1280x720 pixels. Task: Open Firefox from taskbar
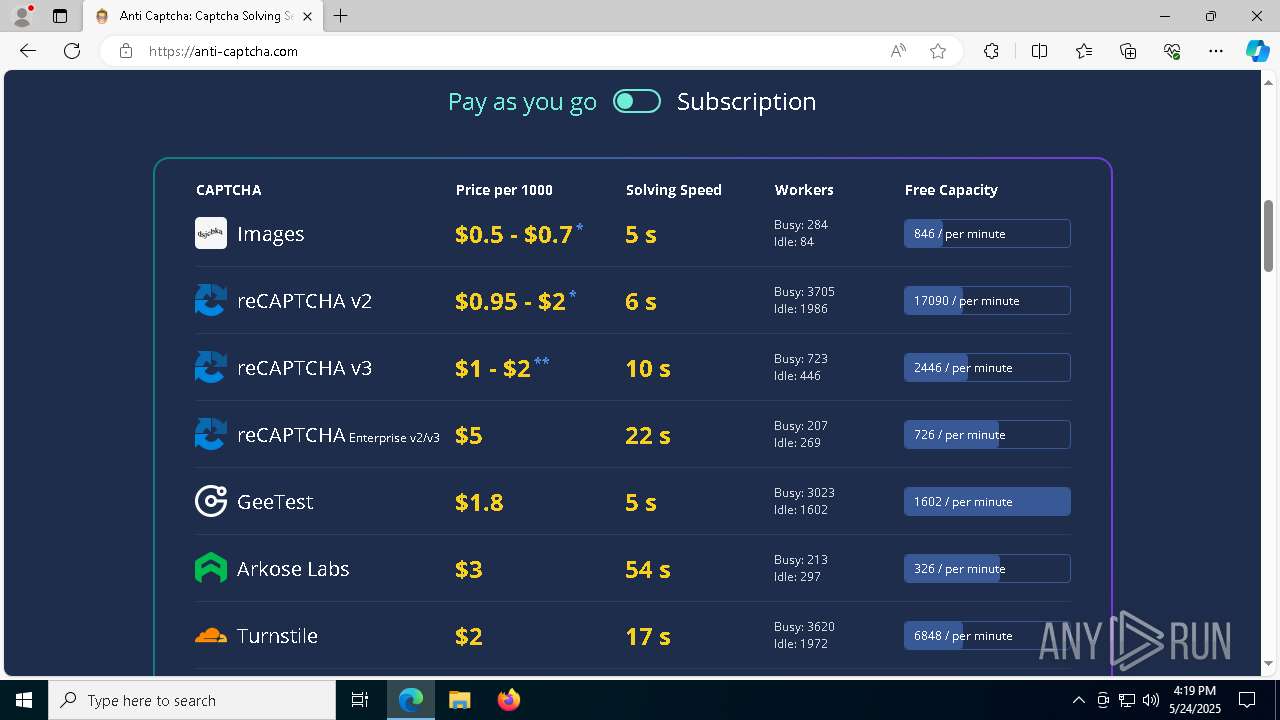tap(509, 700)
